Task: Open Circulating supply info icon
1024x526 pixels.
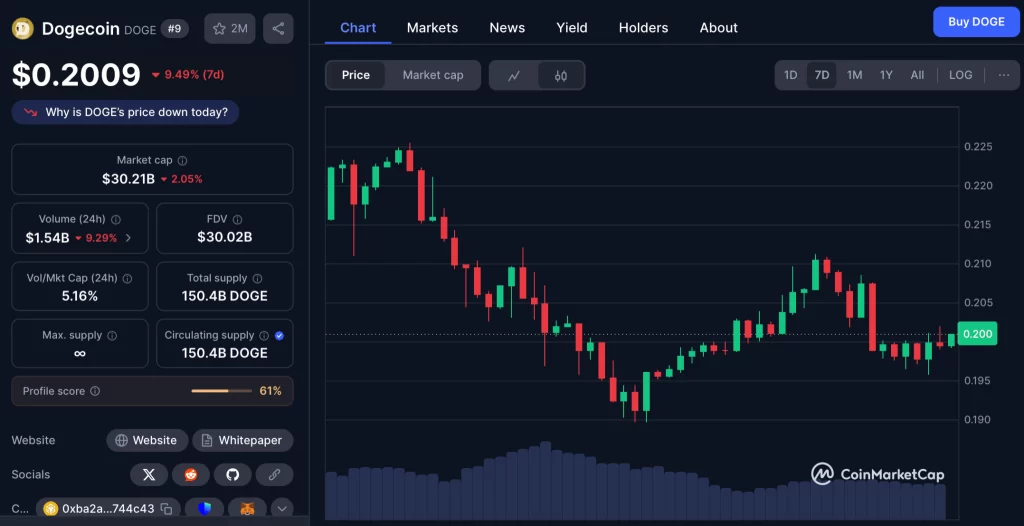Action: pyautogui.click(x=264, y=335)
